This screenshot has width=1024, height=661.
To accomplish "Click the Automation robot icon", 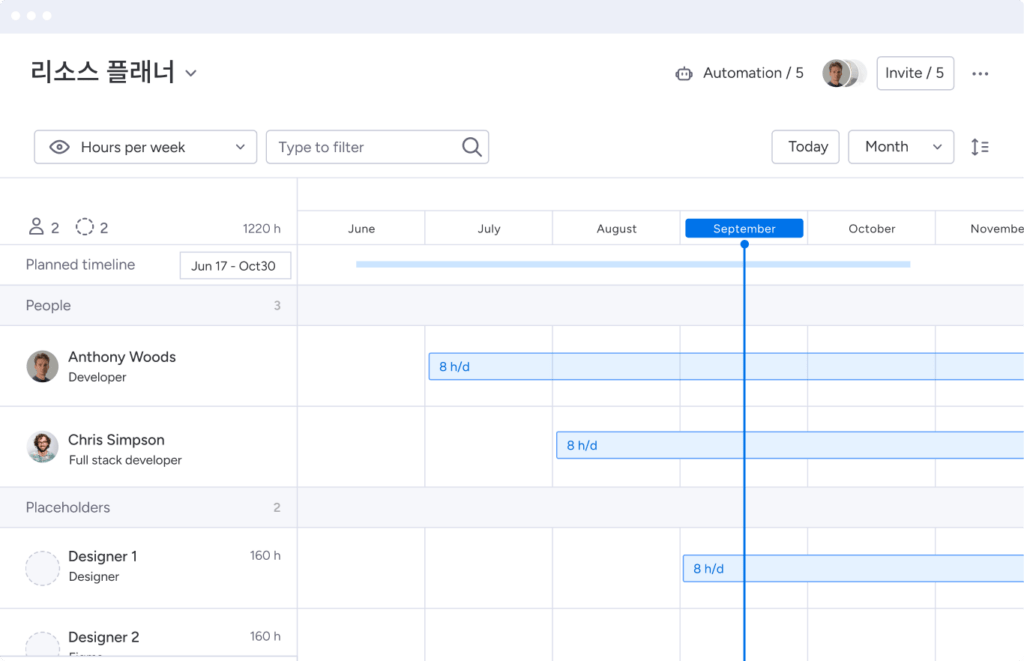I will (x=684, y=73).
